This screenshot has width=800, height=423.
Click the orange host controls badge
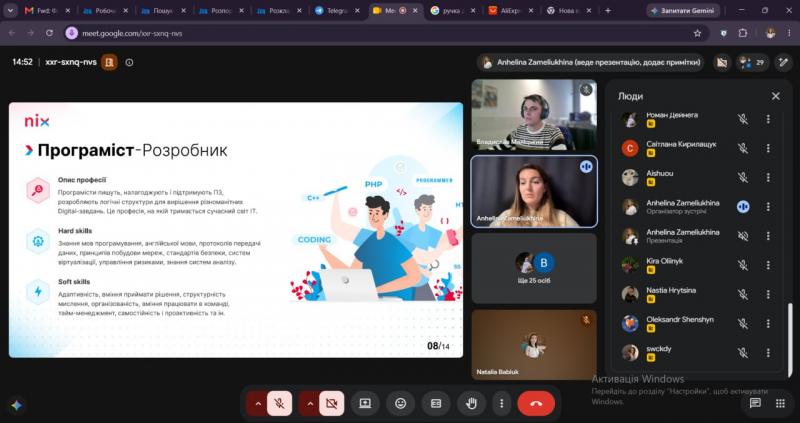point(109,62)
